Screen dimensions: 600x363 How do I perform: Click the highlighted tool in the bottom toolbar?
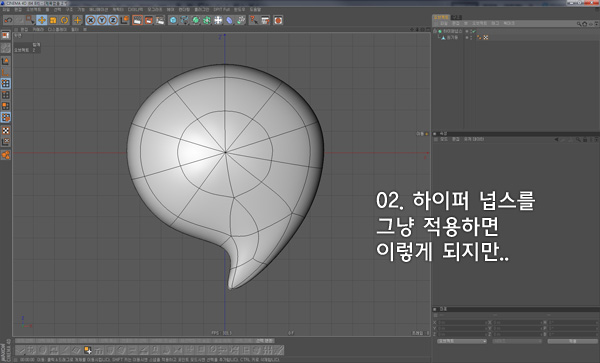[x=88, y=350]
